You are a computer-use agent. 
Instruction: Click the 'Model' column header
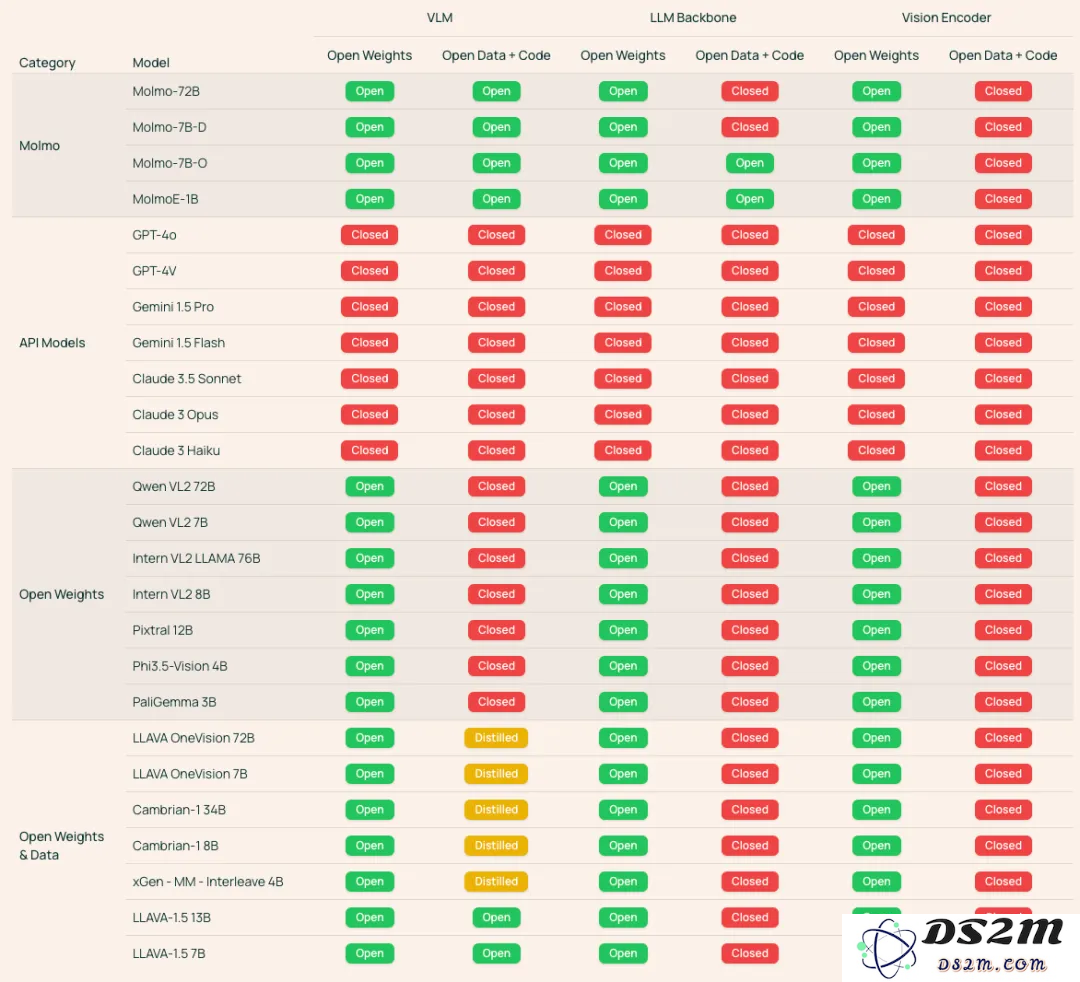tap(151, 63)
